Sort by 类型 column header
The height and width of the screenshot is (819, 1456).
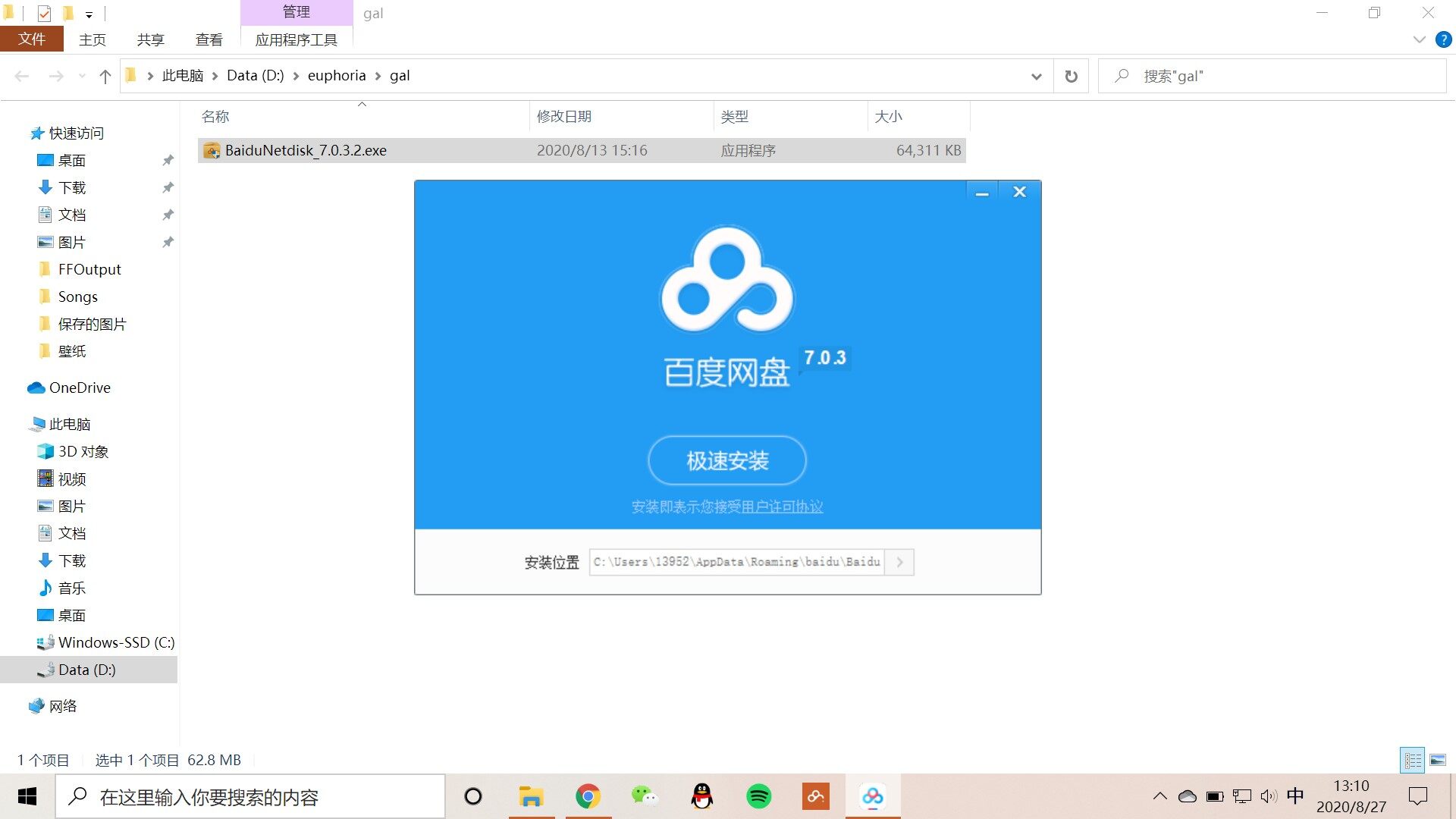790,117
